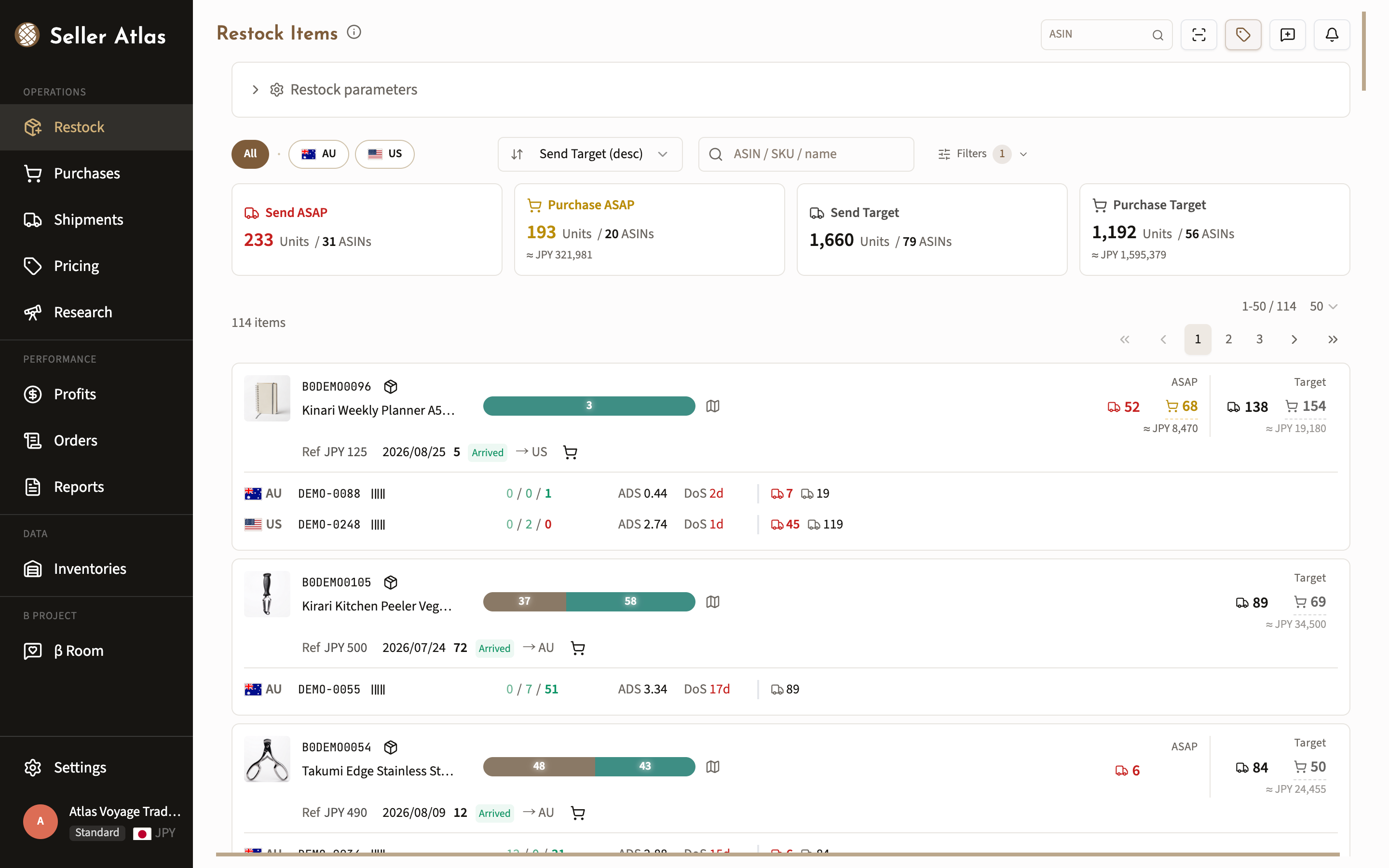Toggle the US marketplace filter
Viewport: 1389px width, 868px height.
click(x=384, y=154)
